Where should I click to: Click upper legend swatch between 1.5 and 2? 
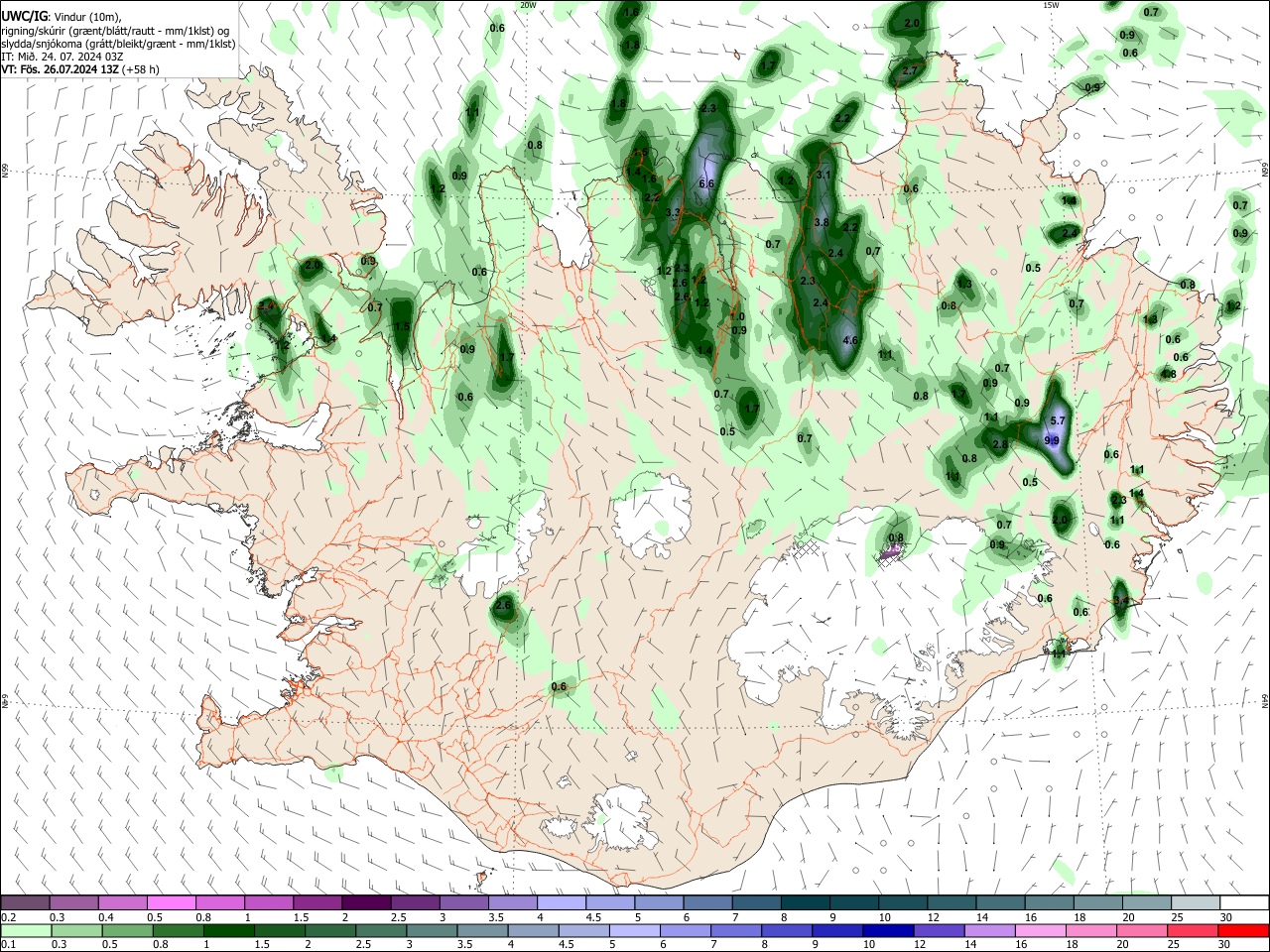coord(317,902)
